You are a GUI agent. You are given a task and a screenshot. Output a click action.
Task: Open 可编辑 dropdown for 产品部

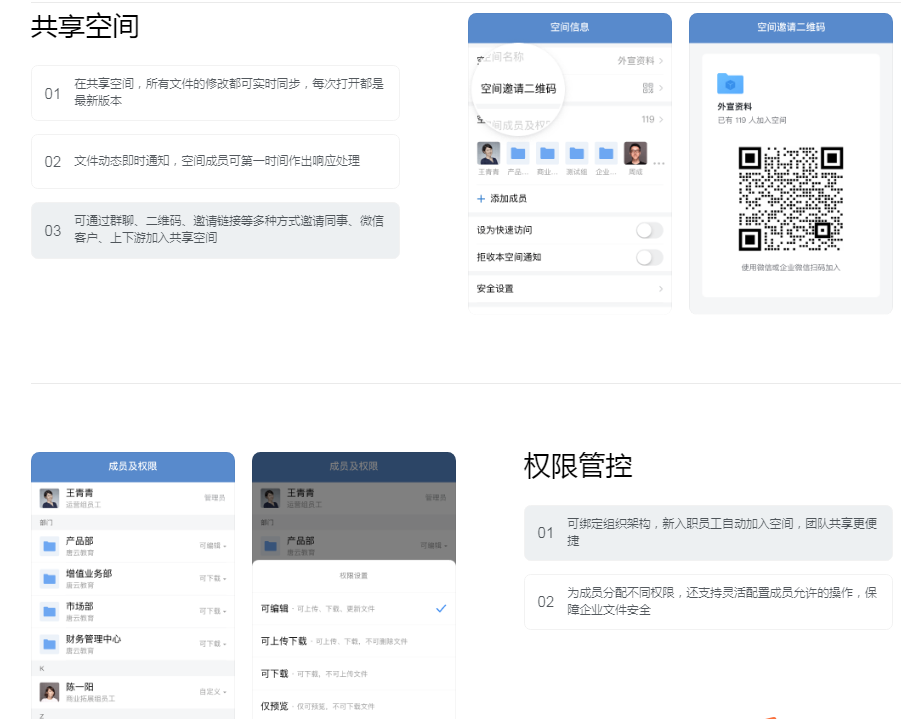point(213,546)
